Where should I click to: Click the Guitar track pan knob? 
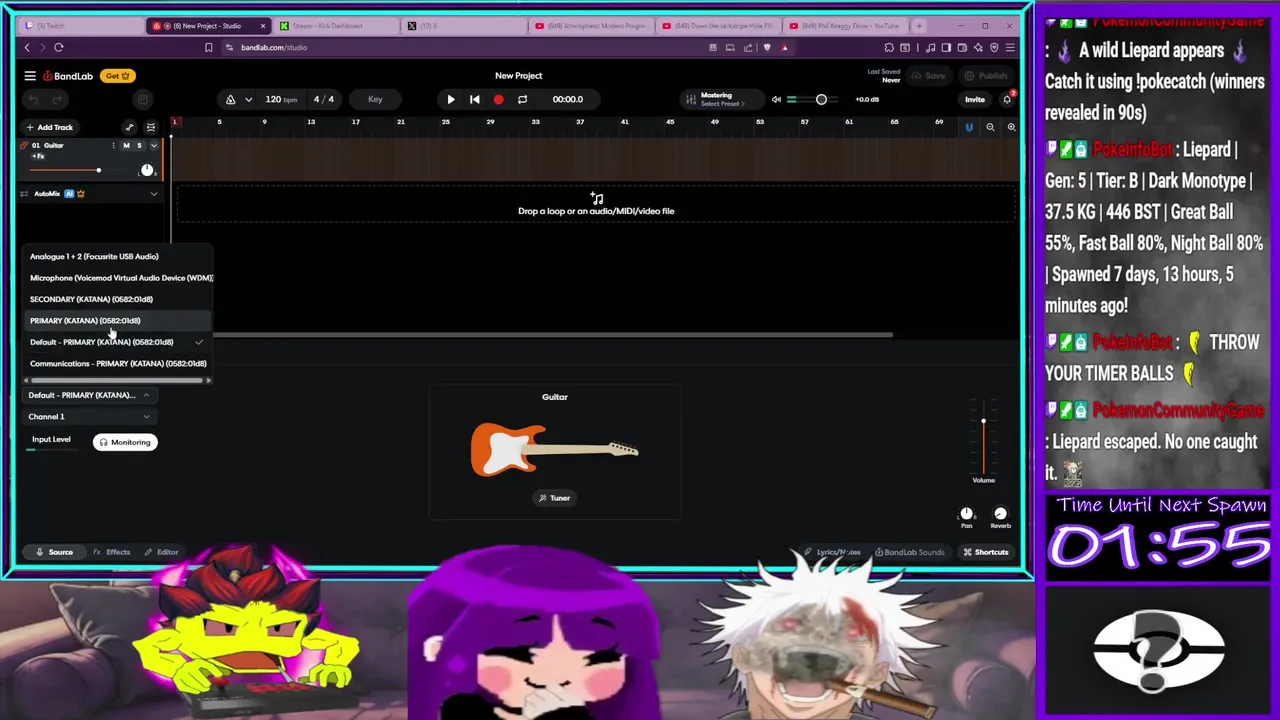[147, 170]
